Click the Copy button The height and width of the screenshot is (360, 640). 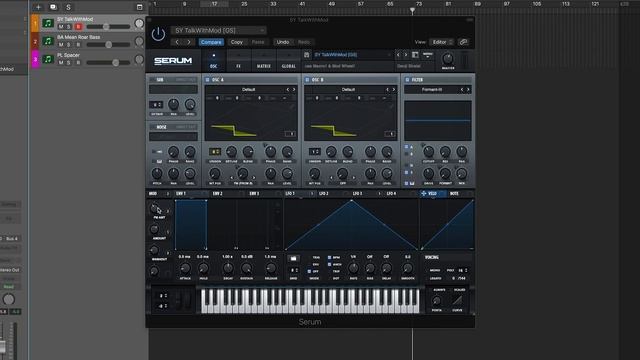point(236,42)
